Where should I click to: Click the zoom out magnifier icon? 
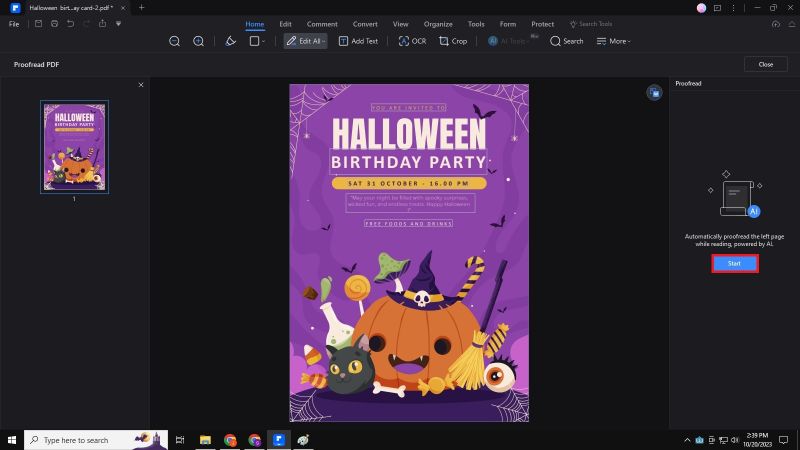click(175, 41)
